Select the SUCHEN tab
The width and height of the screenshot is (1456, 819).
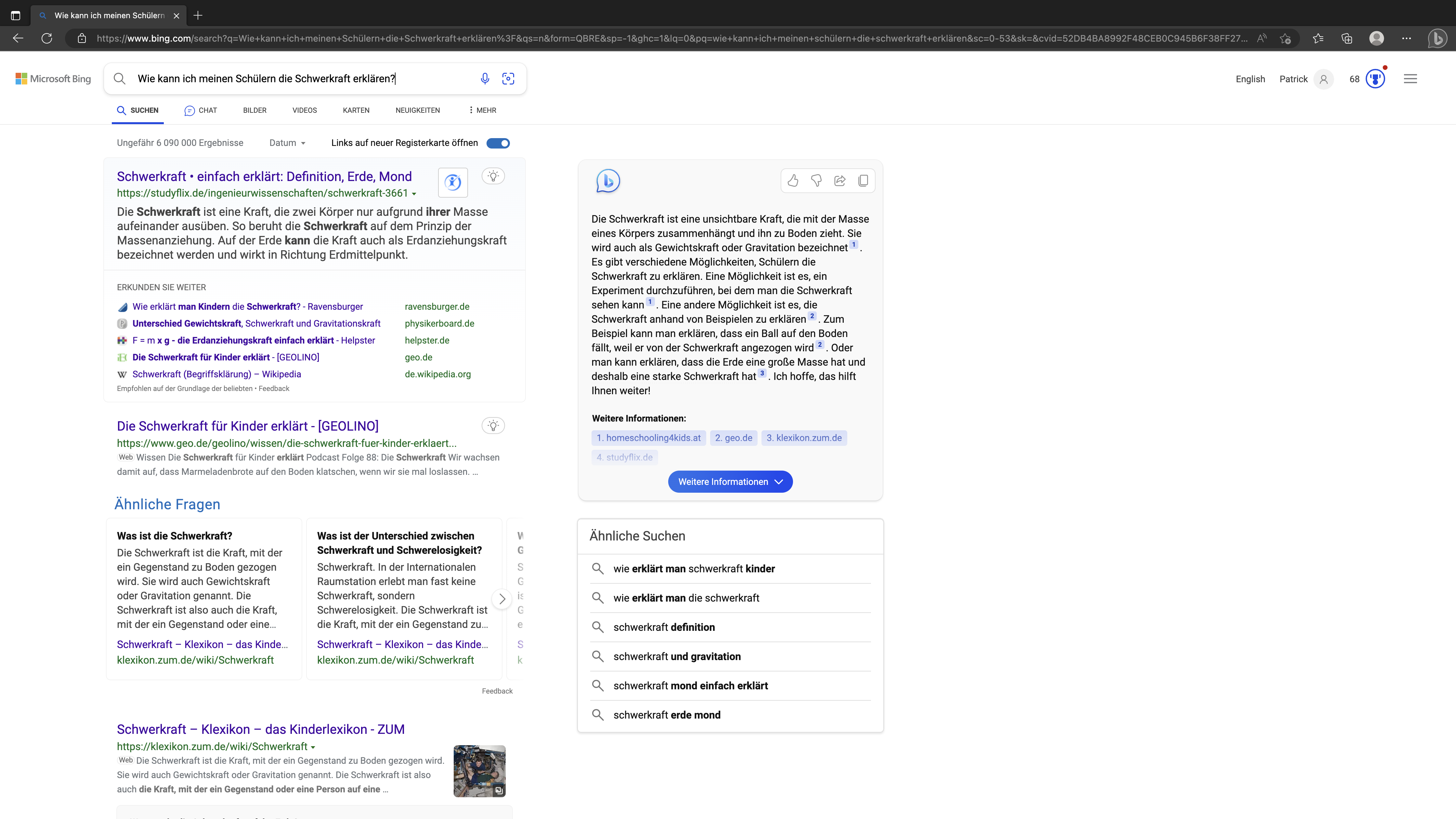[x=138, y=110]
